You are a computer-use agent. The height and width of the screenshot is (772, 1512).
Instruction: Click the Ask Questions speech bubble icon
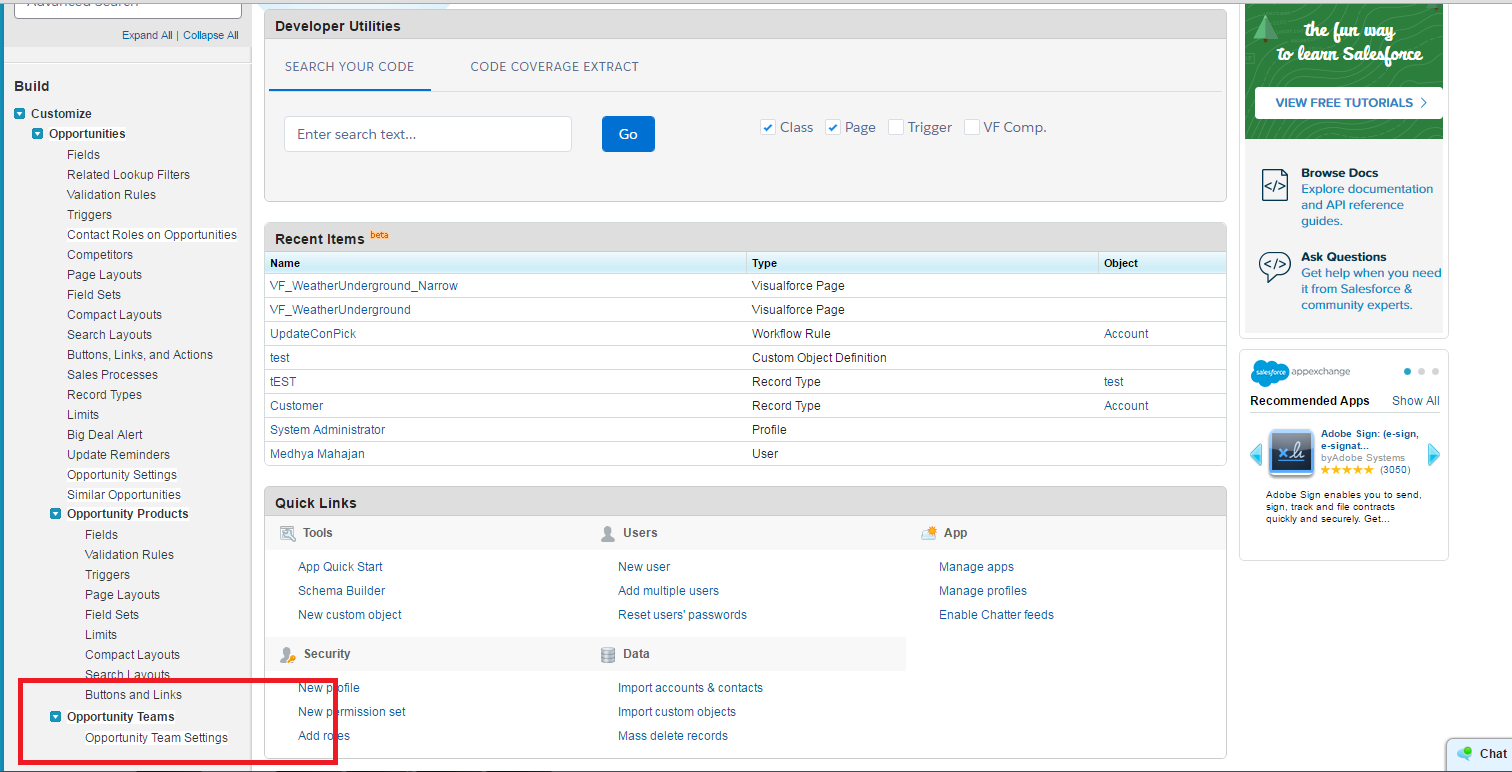tap(1274, 267)
